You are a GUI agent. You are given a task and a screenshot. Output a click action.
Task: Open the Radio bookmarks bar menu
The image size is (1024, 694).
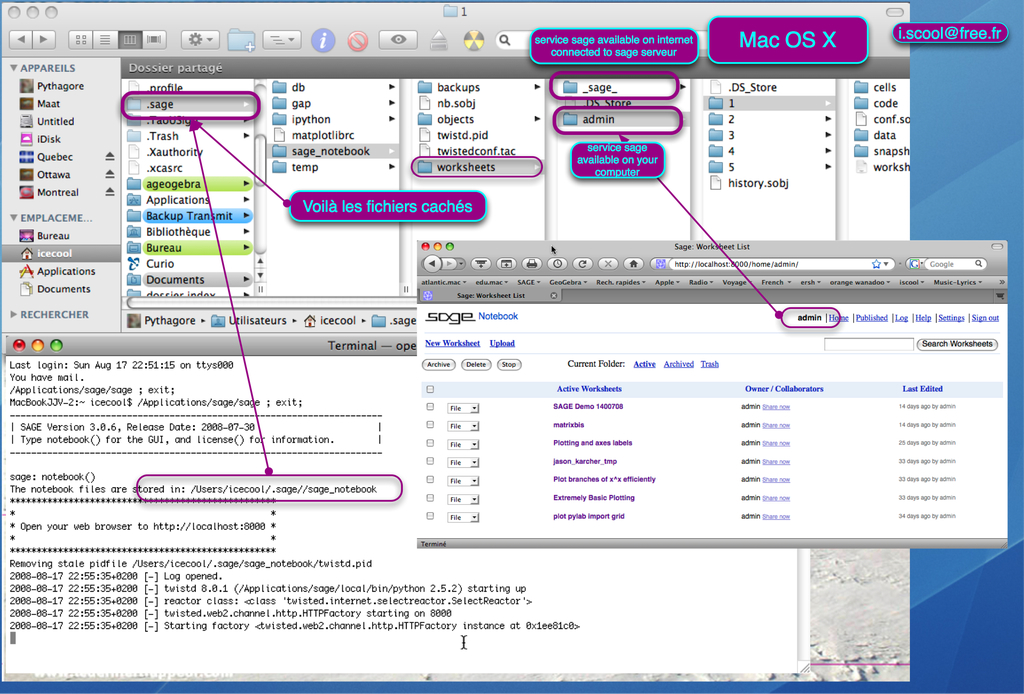(701, 282)
